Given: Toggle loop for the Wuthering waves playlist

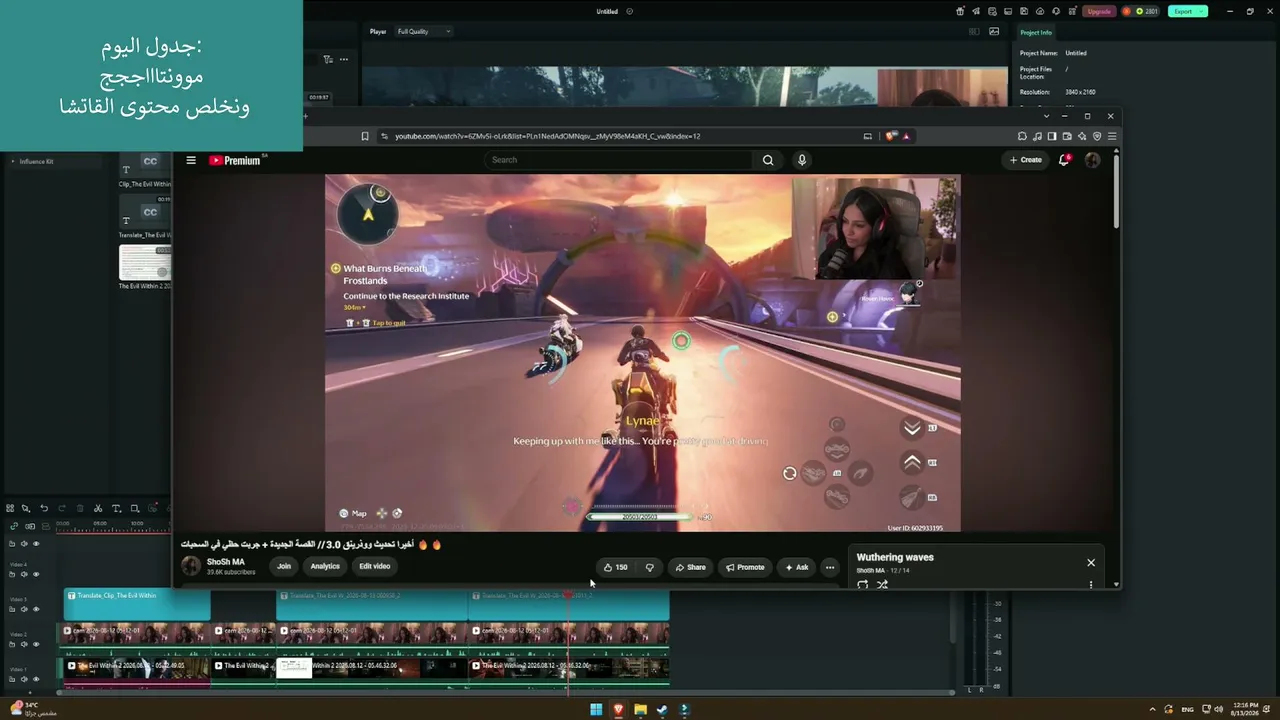Looking at the screenshot, I should [862, 585].
